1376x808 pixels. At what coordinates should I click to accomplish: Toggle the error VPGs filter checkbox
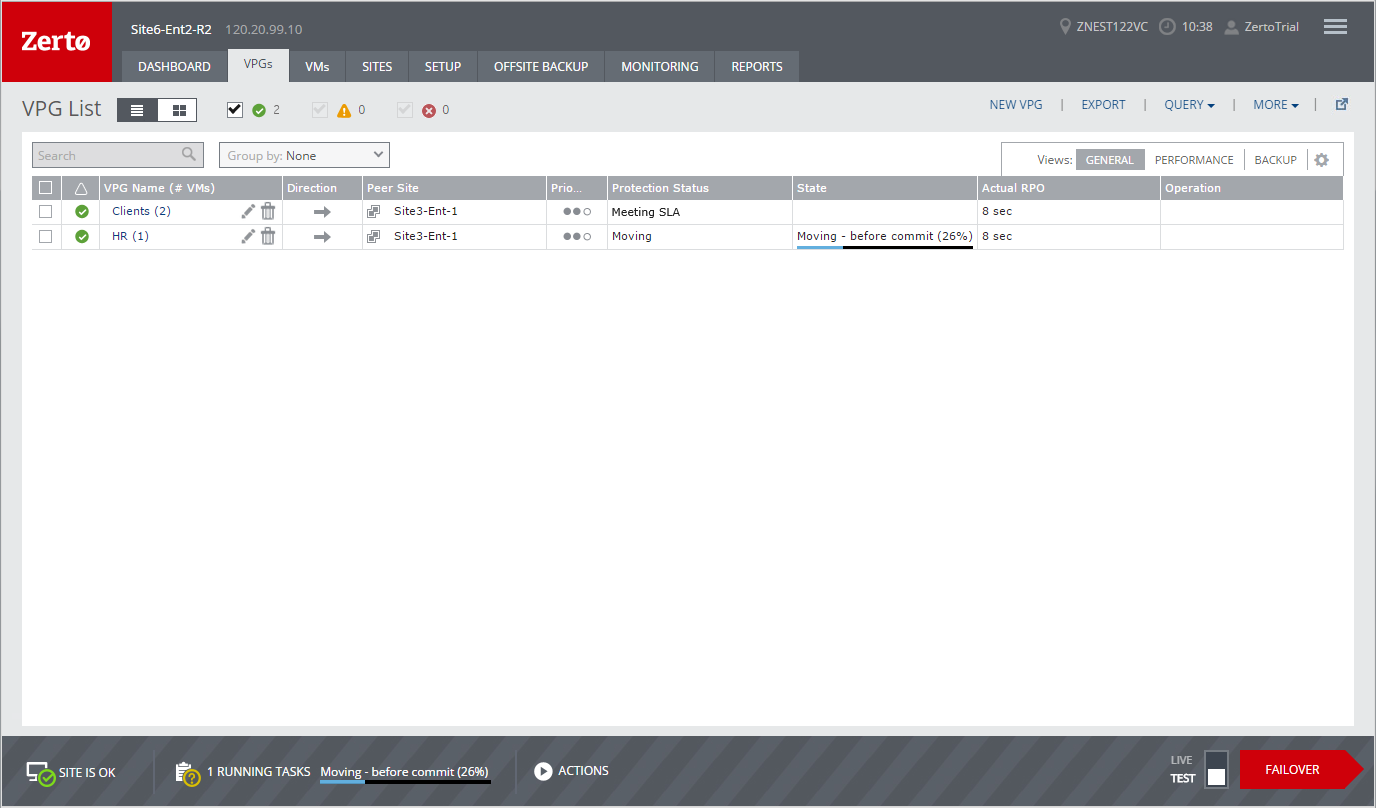pos(405,110)
